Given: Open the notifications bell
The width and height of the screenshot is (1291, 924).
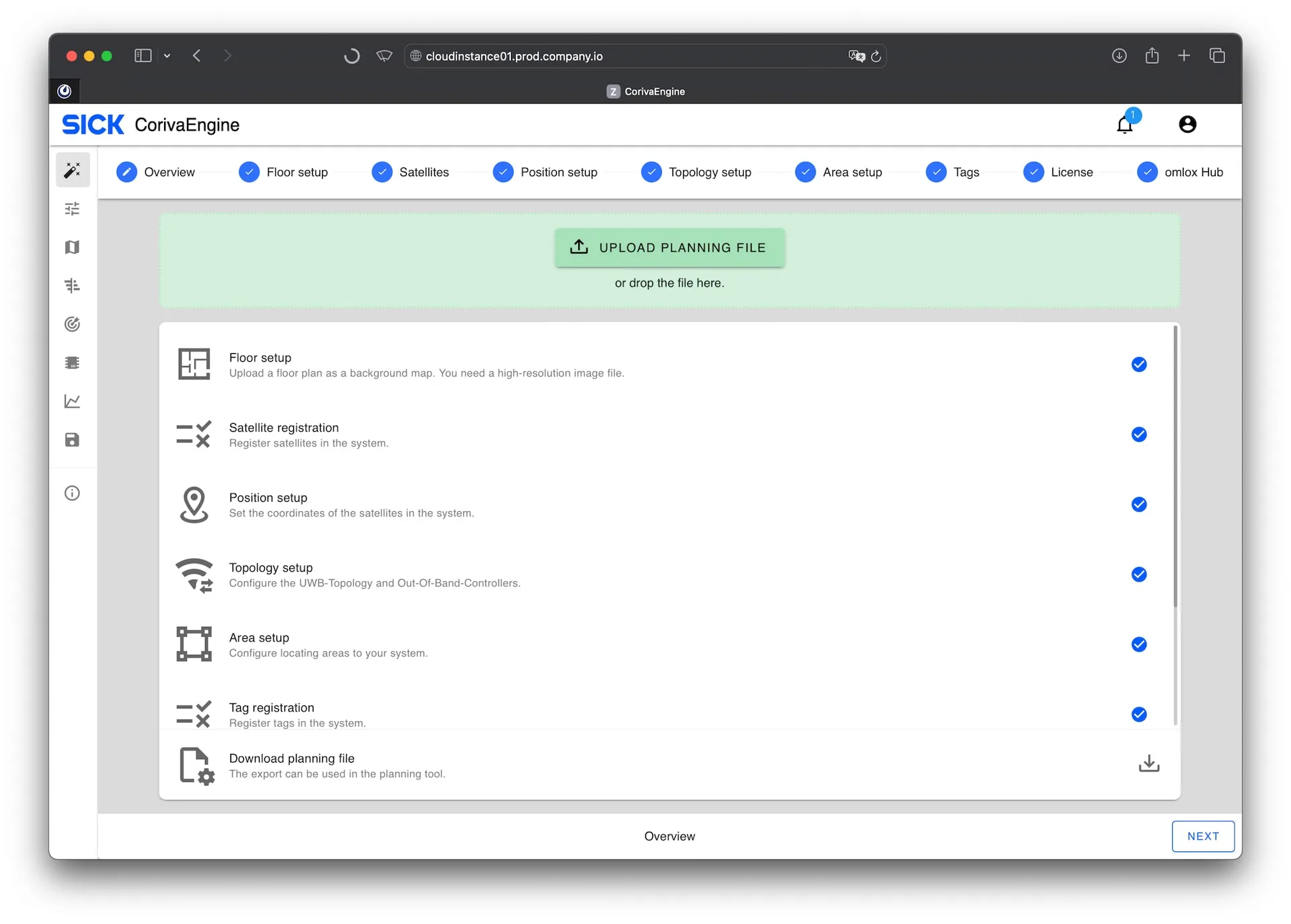Looking at the screenshot, I should coord(1125,125).
